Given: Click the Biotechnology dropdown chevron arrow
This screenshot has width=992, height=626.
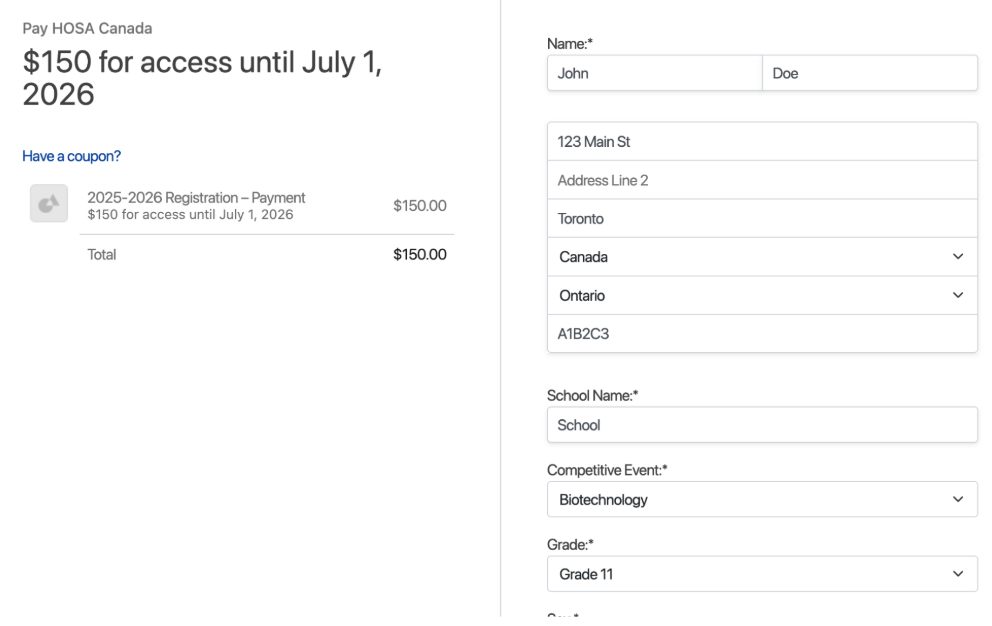Looking at the screenshot, I should click(x=958, y=499).
